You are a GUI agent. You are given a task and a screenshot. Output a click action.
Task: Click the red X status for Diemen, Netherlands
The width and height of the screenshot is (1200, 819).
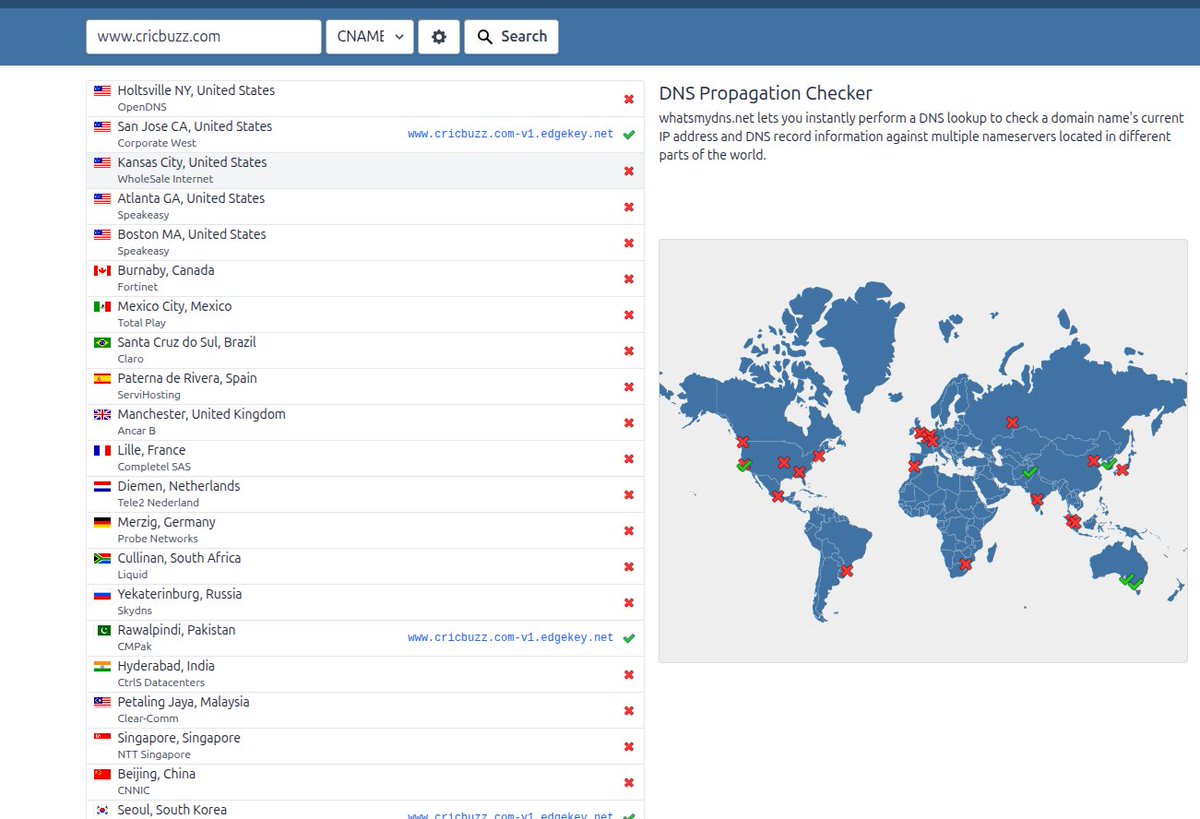point(629,495)
